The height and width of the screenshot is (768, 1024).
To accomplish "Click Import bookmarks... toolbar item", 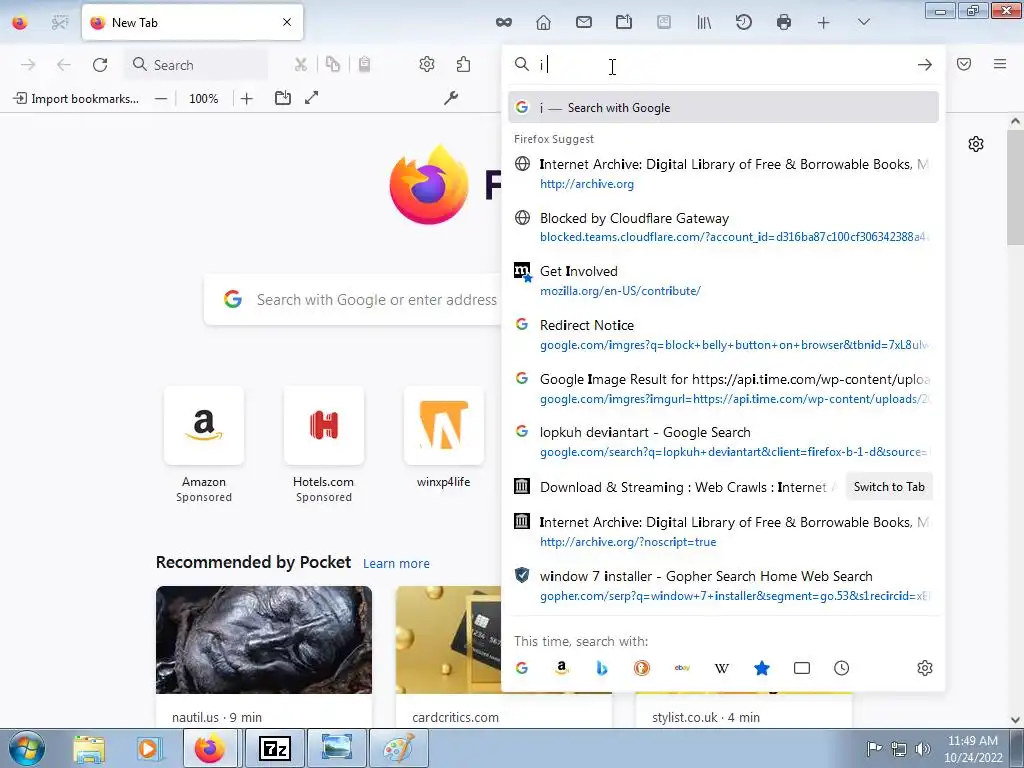I will (76, 99).
